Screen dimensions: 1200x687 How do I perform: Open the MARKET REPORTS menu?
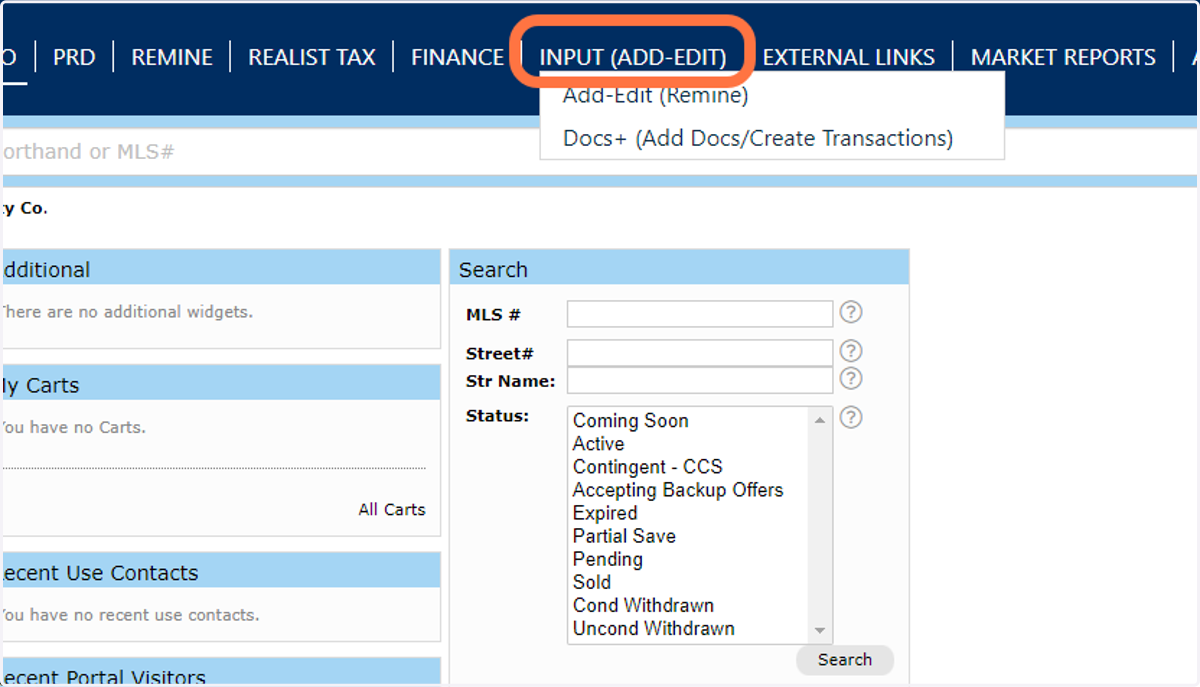pyautogui.click(x=1063, y=57)
